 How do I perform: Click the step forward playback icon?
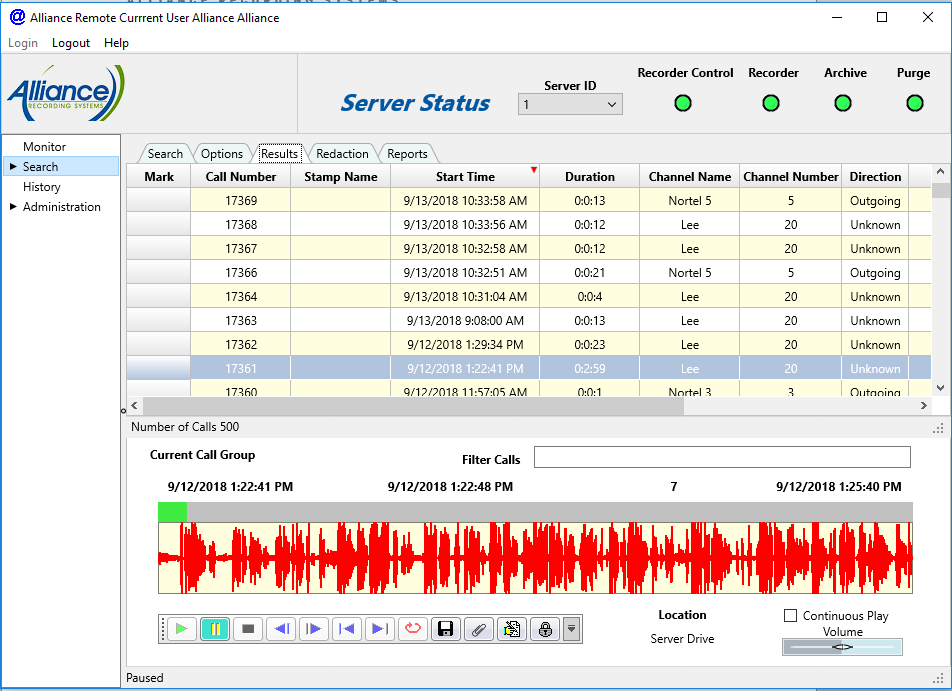point(314,628)
